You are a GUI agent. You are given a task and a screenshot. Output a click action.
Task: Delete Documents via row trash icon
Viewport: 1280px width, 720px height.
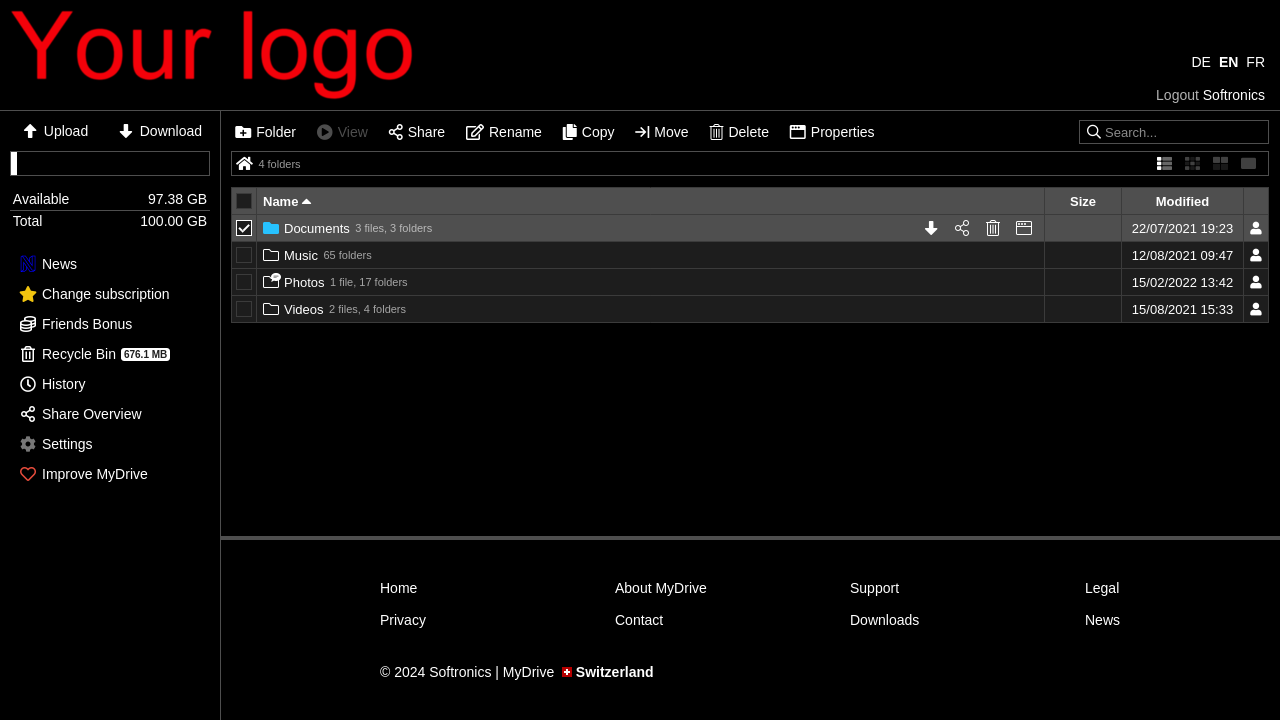tap(993, 228)
